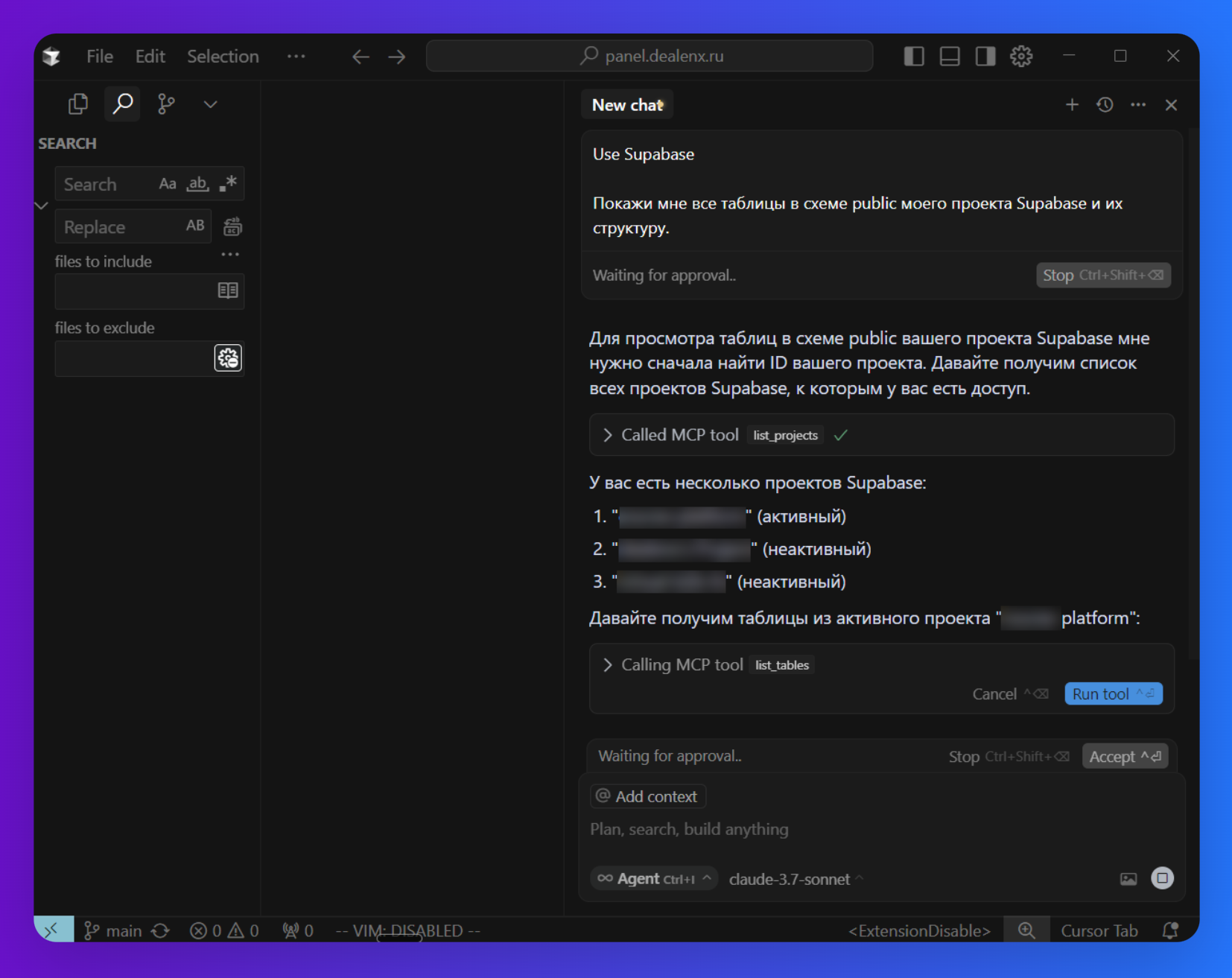The image size is (1232, 978).
Task: Click the Accept button
Action: [x=1125, y=756]
